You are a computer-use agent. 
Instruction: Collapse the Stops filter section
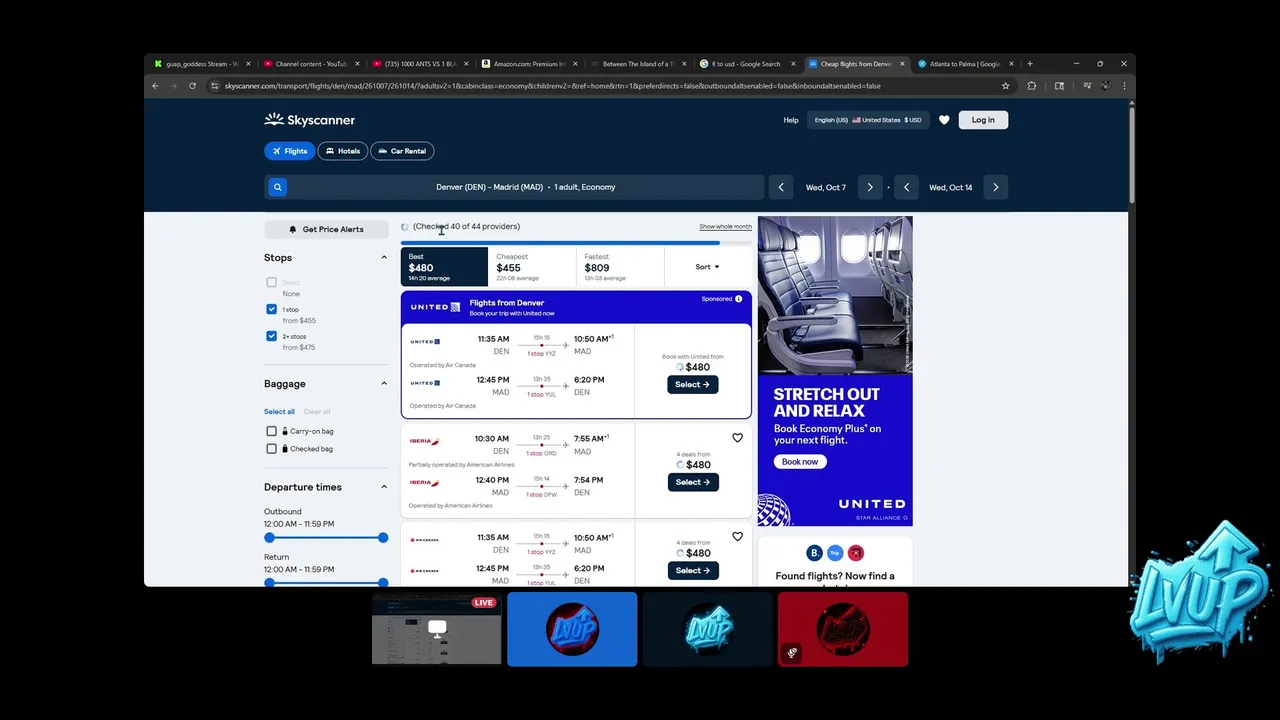(383, 258)
